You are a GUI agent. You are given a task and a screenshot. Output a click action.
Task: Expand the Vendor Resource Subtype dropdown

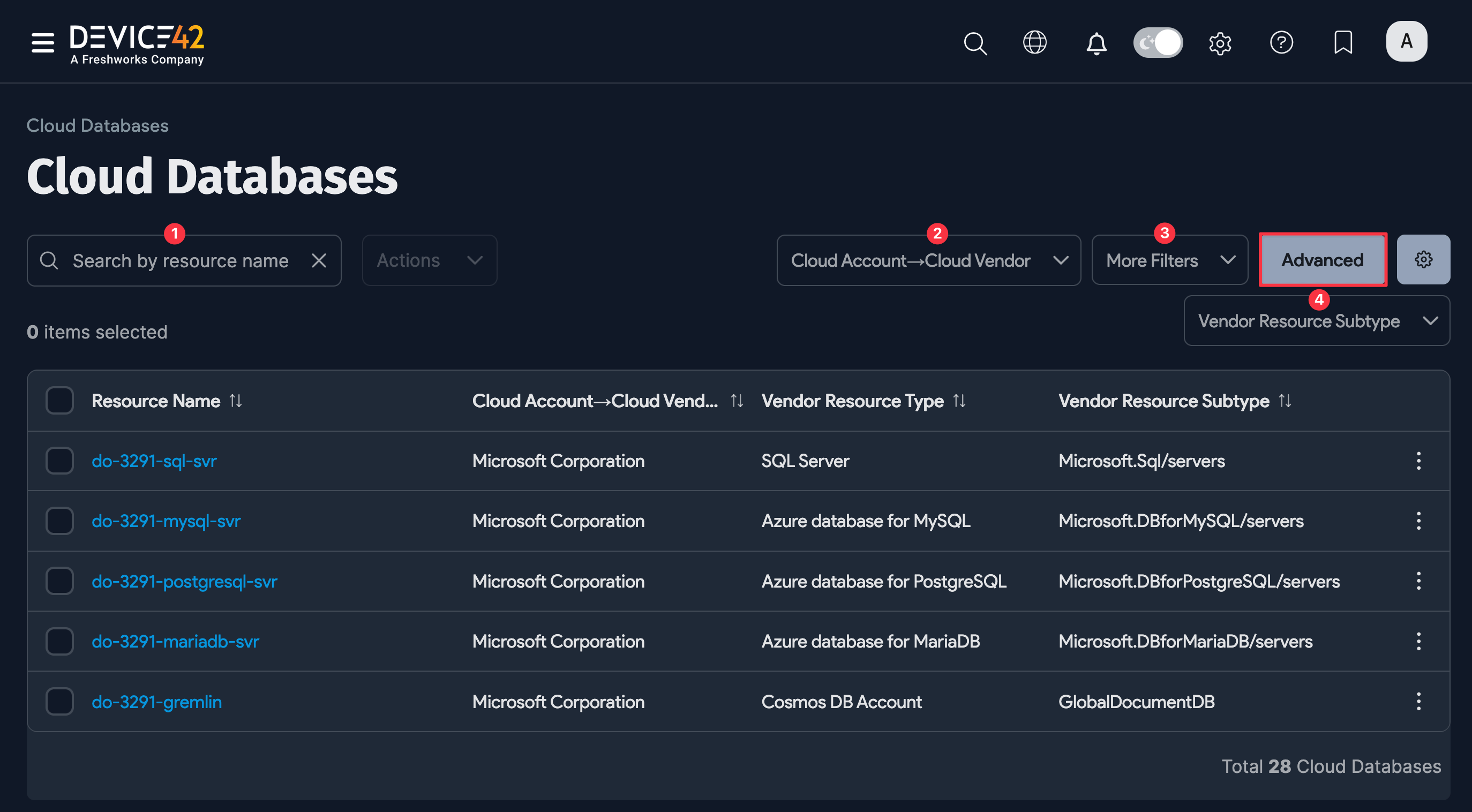(1316, 321)
